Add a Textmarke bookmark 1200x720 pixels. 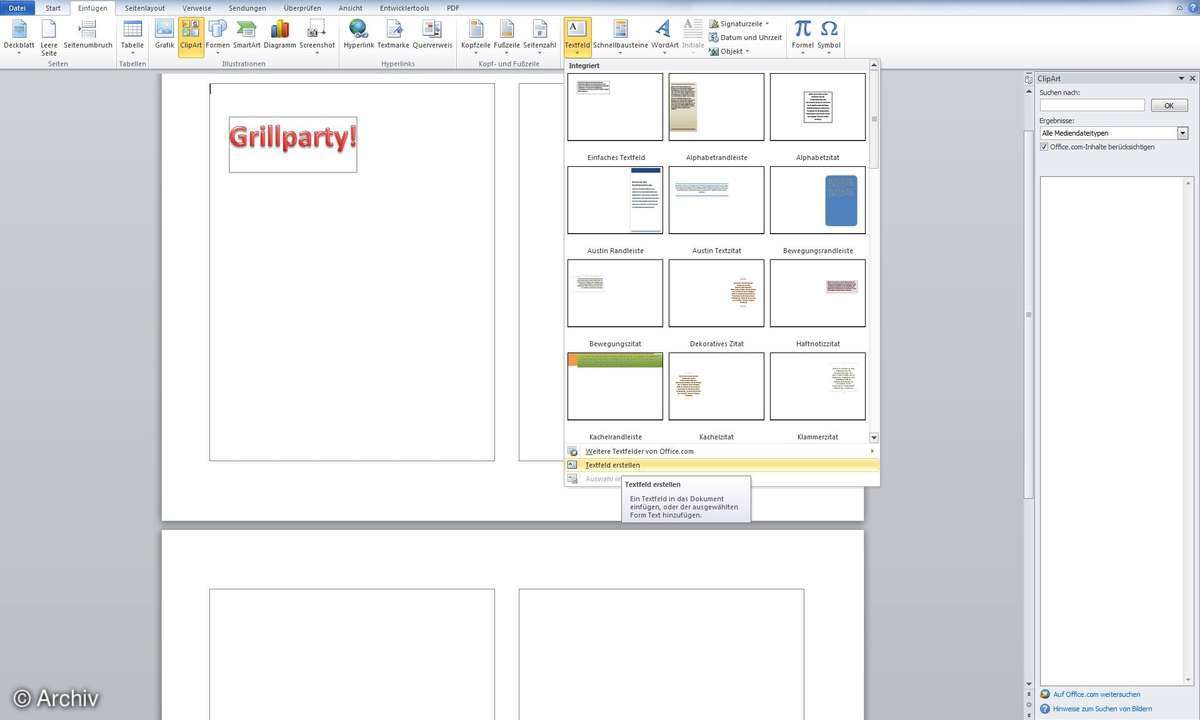coord(393,35)
